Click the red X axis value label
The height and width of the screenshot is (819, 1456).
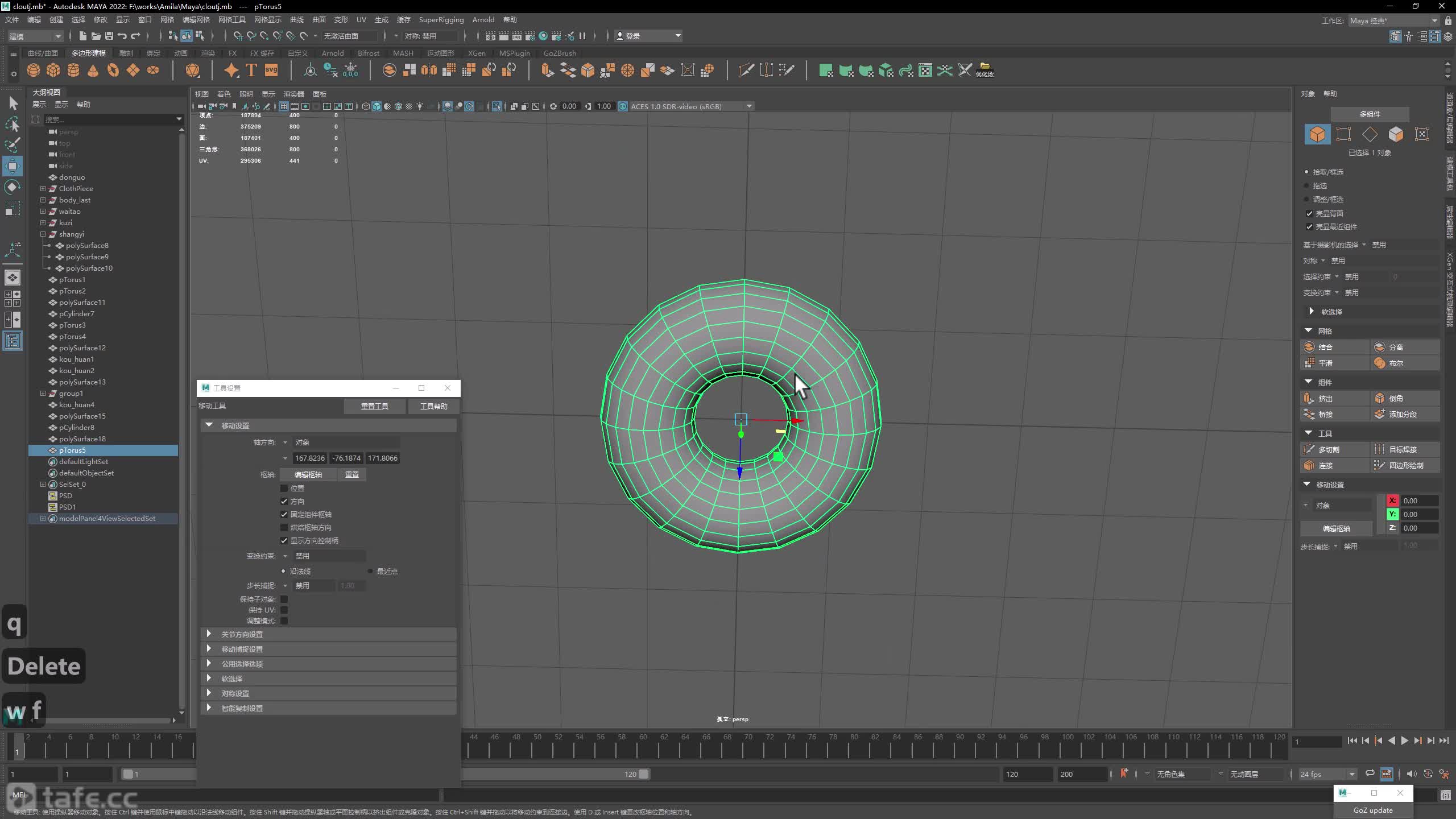tap(1392, 500)
